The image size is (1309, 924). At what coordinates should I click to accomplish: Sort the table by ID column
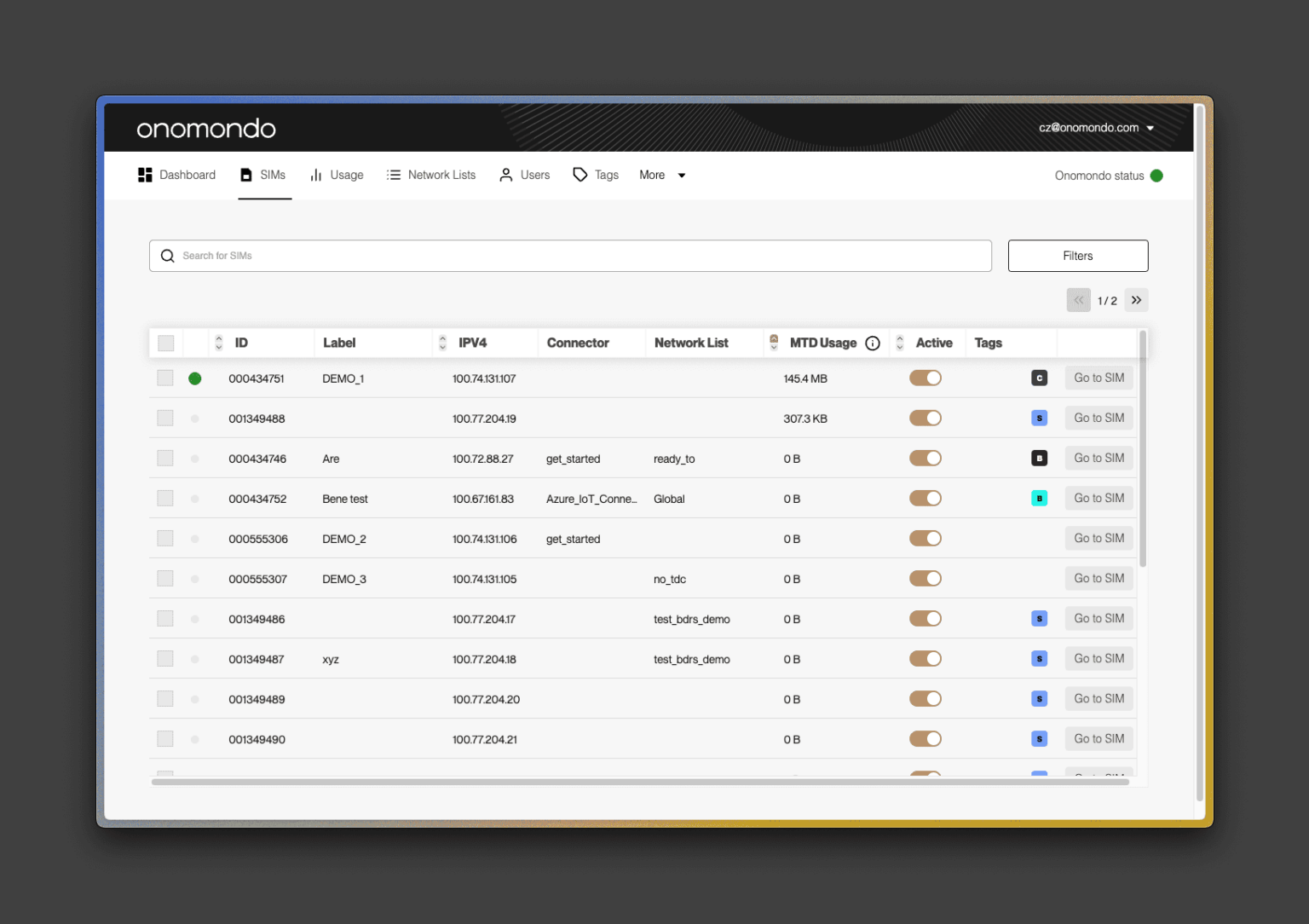(x=219, y=343)
